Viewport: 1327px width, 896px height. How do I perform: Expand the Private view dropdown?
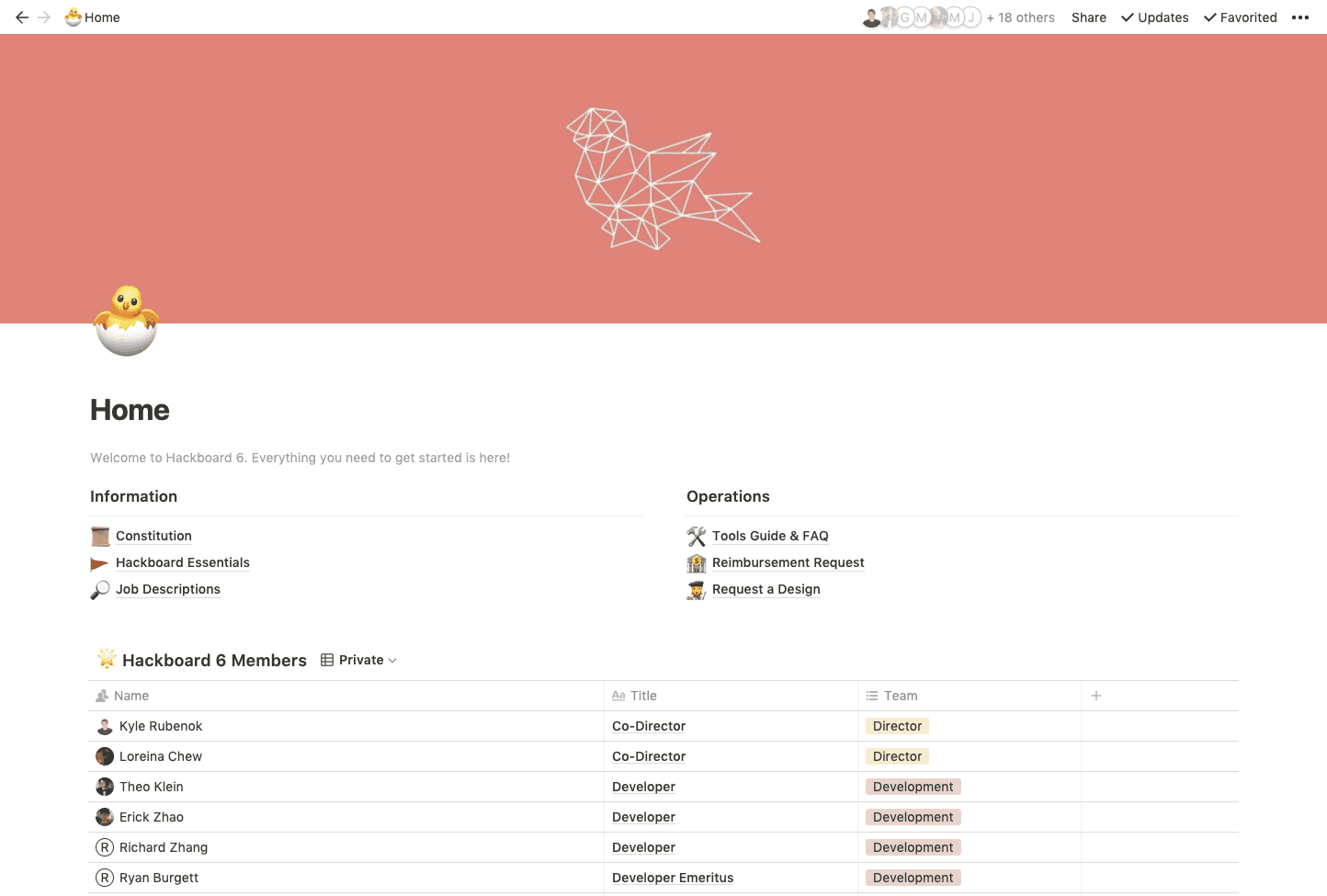pyautogui.click(x=359, y=660)
